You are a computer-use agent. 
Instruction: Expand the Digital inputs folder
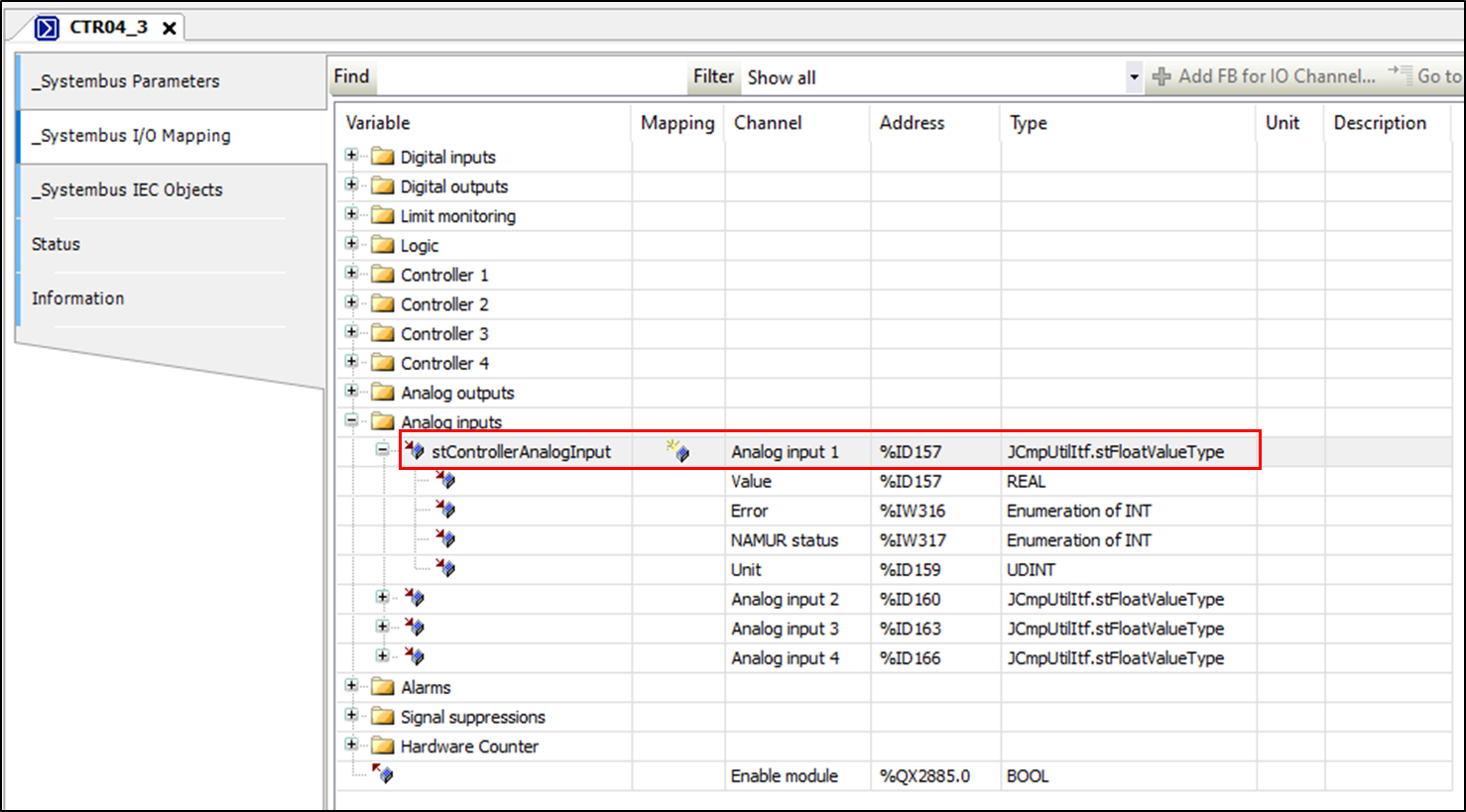tap(351, 156)
